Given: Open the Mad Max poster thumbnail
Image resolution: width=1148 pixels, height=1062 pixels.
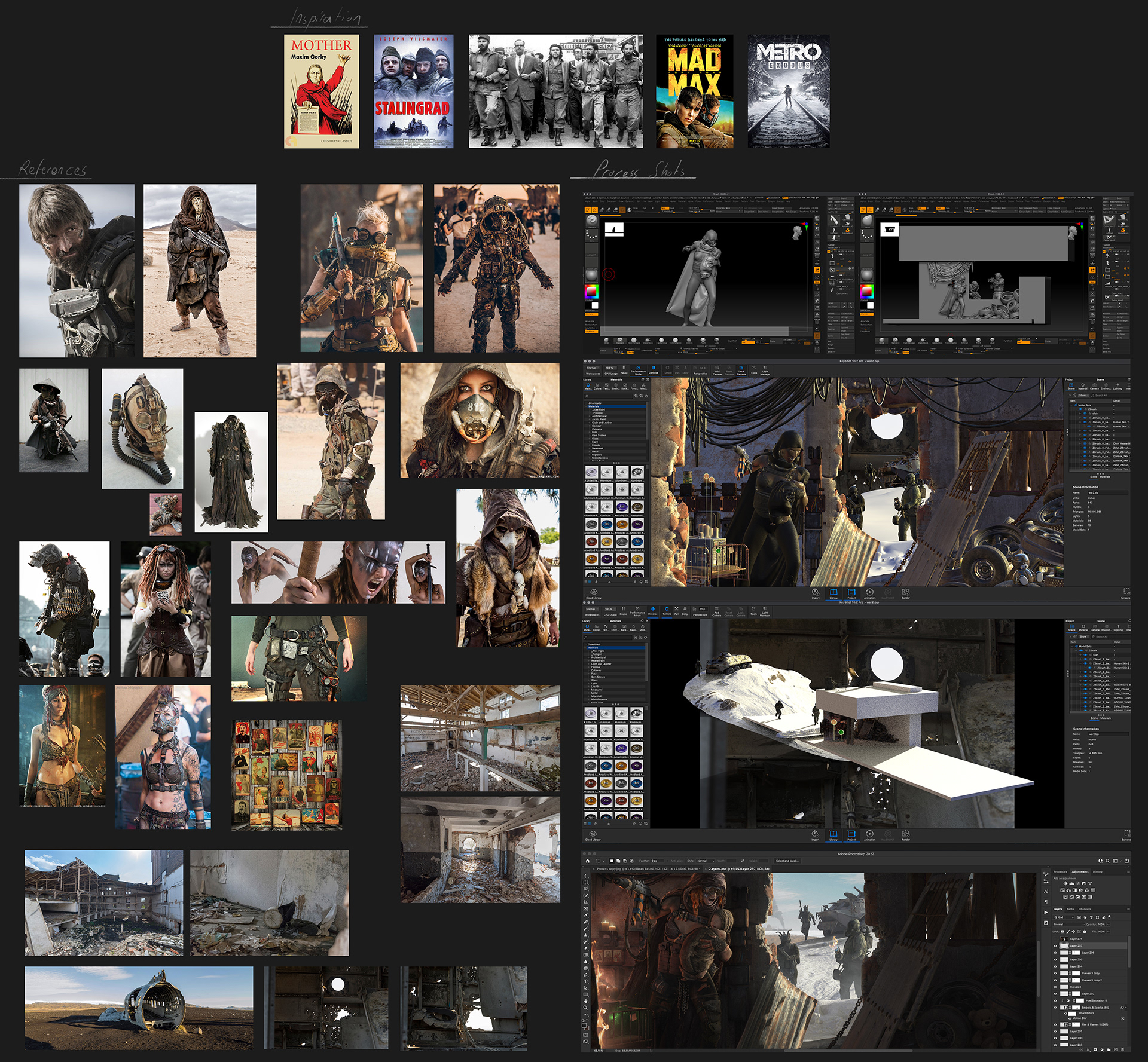Looking at the screenshot, I should click(x=694, y=91).
